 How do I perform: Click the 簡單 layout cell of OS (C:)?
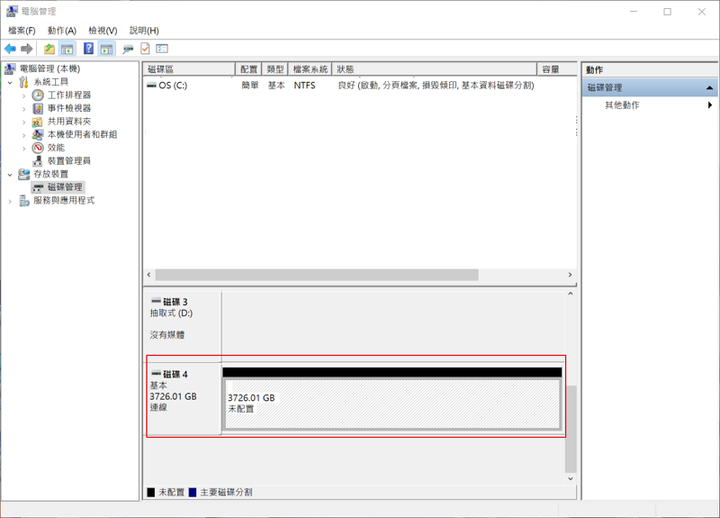click(x=250, y=85)
